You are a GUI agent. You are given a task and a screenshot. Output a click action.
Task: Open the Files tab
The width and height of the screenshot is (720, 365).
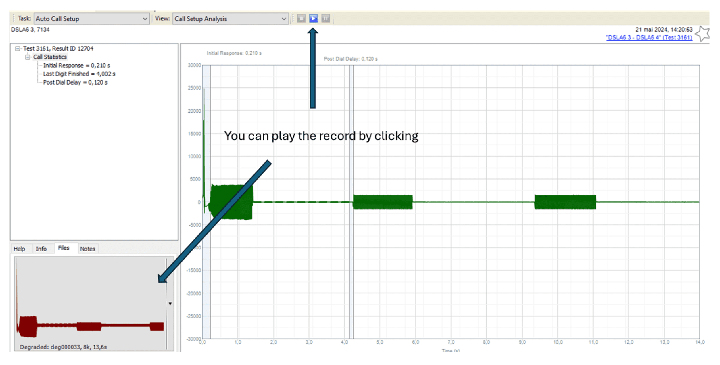coord(64,248)
